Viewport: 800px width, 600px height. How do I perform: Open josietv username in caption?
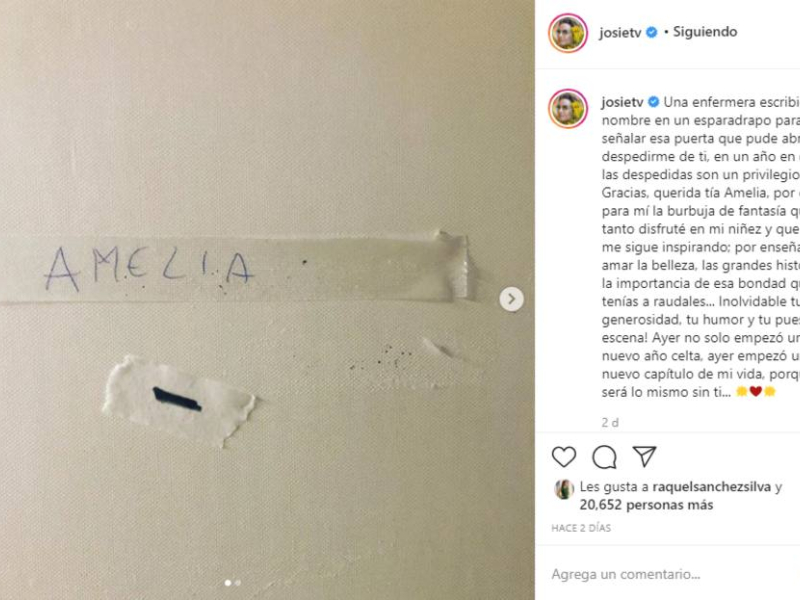(x=622, y=102)
